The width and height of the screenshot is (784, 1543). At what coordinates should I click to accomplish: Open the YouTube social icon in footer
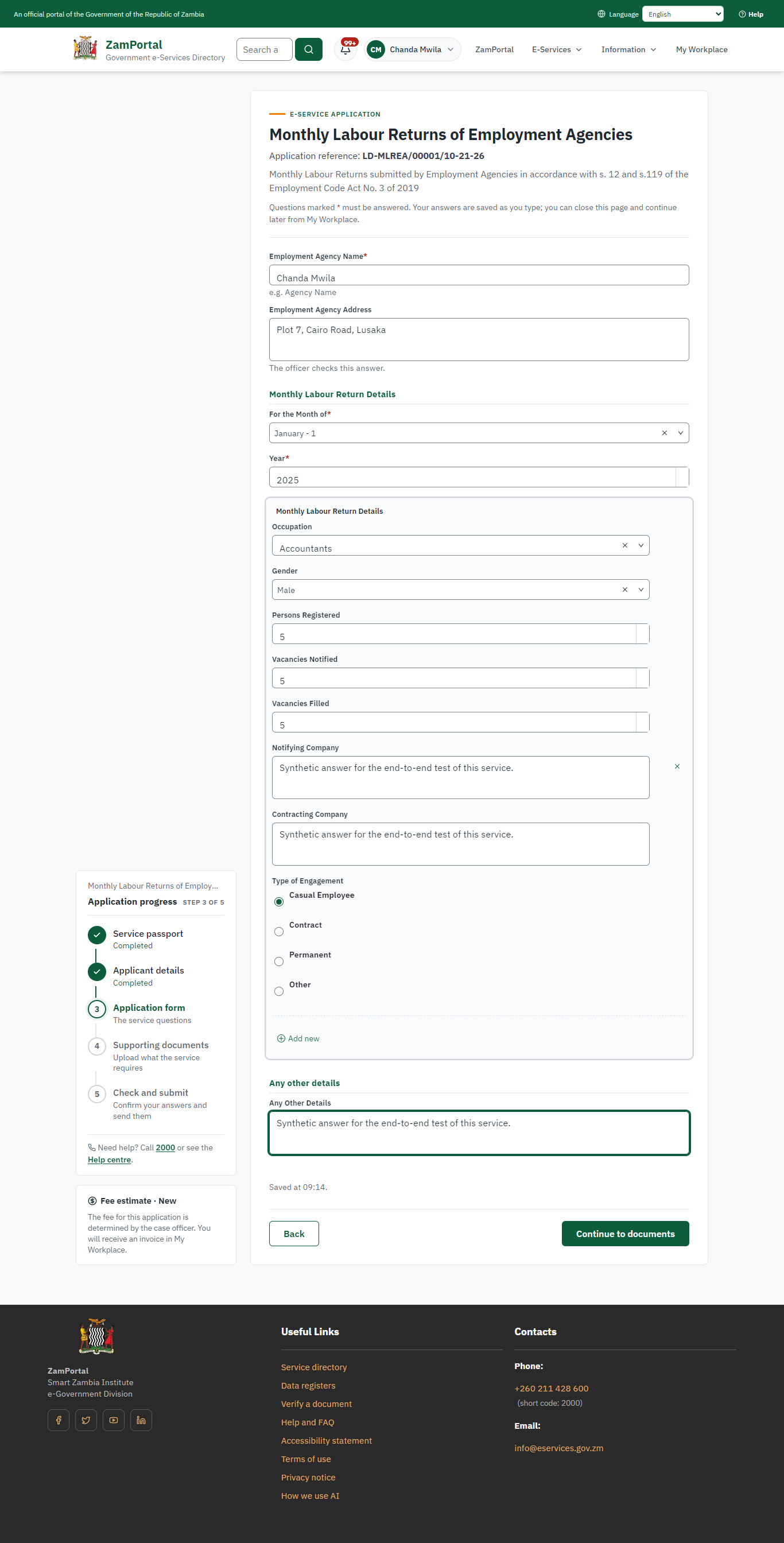114,1420
